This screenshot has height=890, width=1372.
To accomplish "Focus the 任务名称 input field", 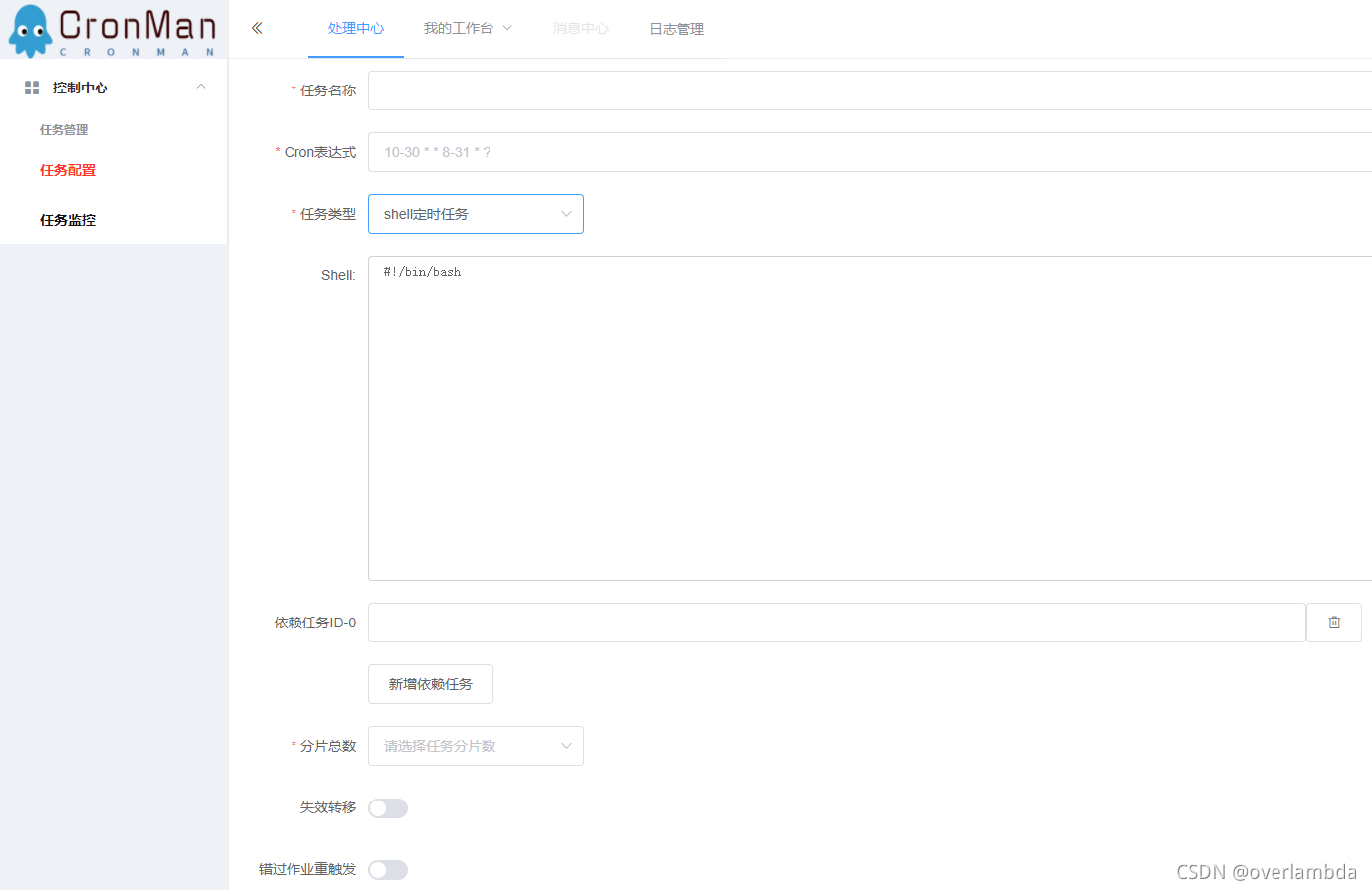I will 870,90.
